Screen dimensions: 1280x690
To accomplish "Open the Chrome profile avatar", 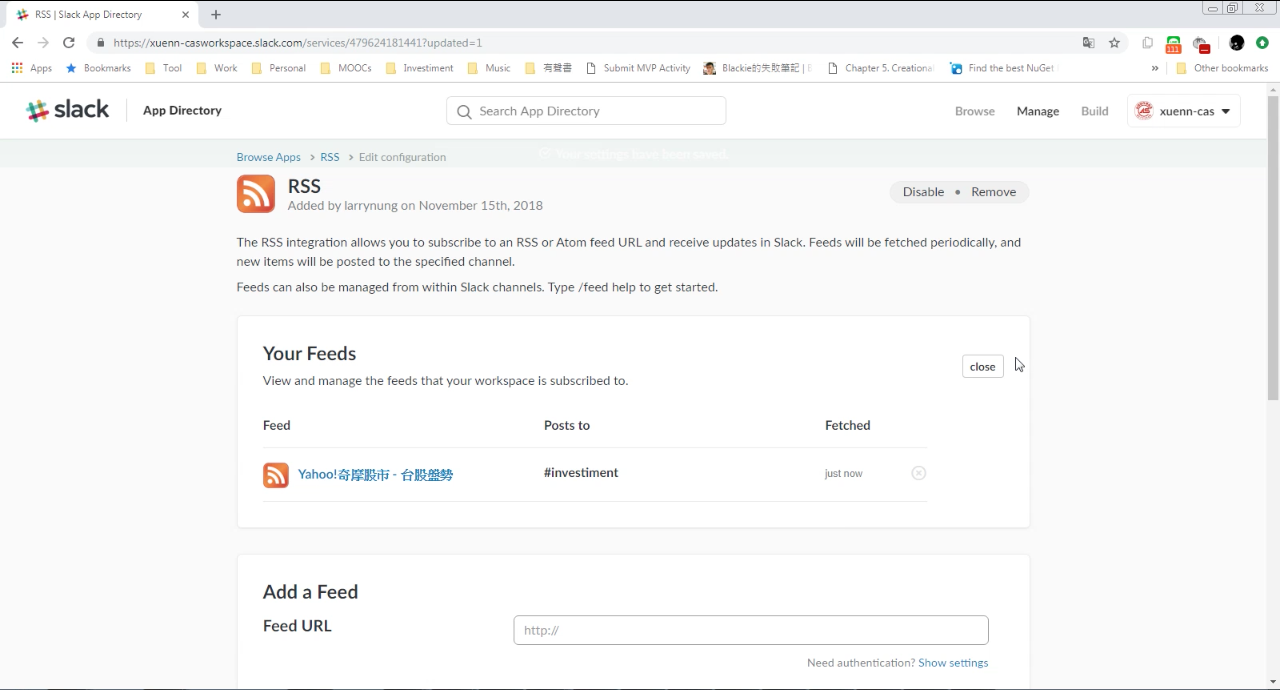I will point(1237,43).
